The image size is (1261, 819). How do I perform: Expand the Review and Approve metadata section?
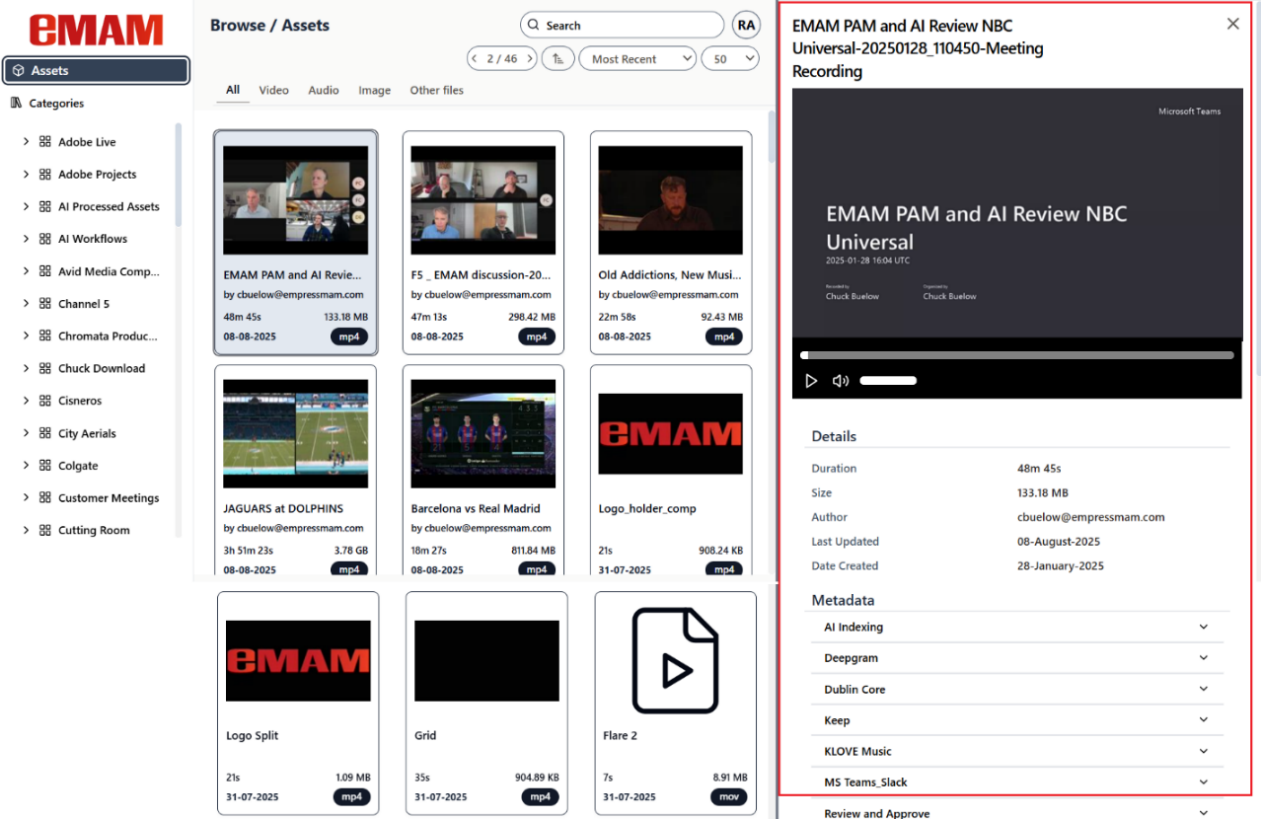click(1017, 813)
